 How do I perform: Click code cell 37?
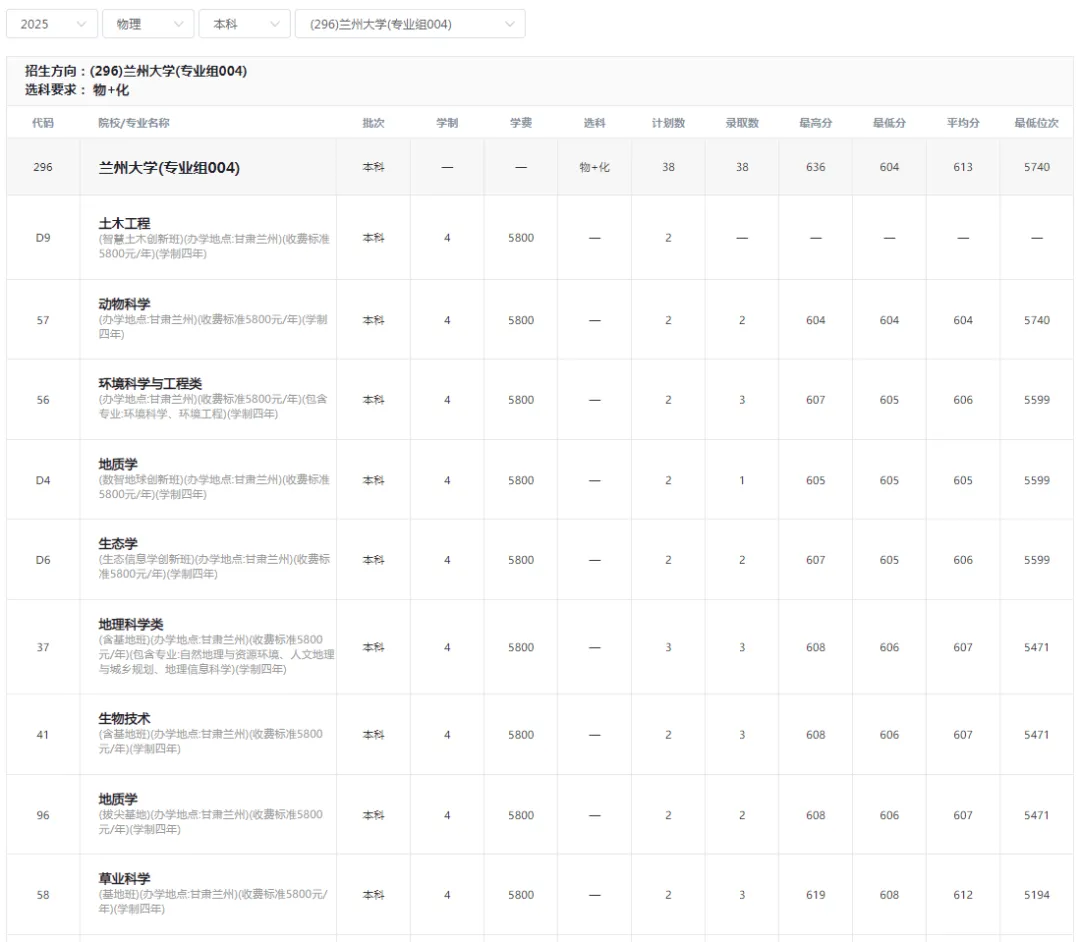pyautogui.click(x=43, y=647)
